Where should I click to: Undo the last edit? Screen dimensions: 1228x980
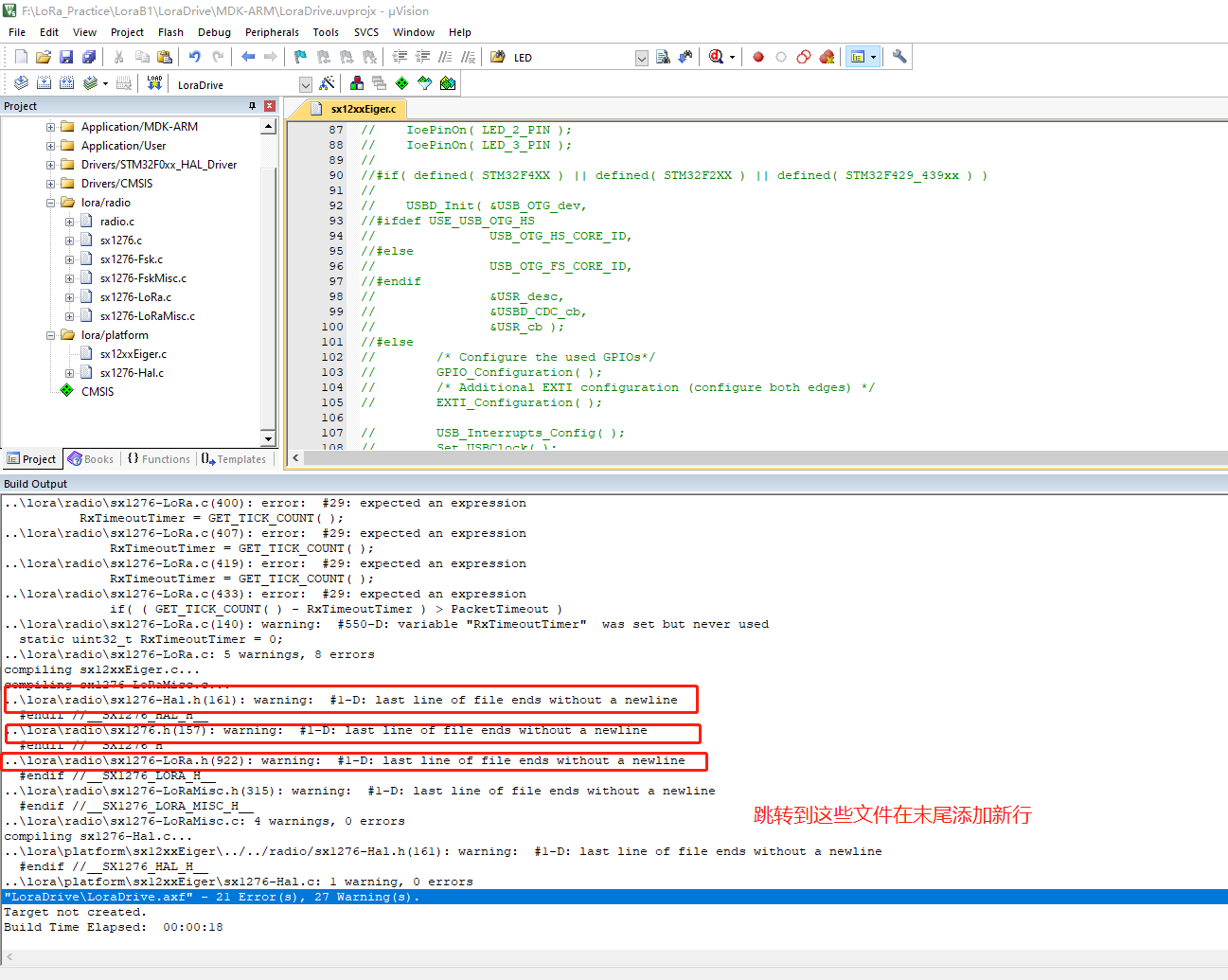coord(195,57)
